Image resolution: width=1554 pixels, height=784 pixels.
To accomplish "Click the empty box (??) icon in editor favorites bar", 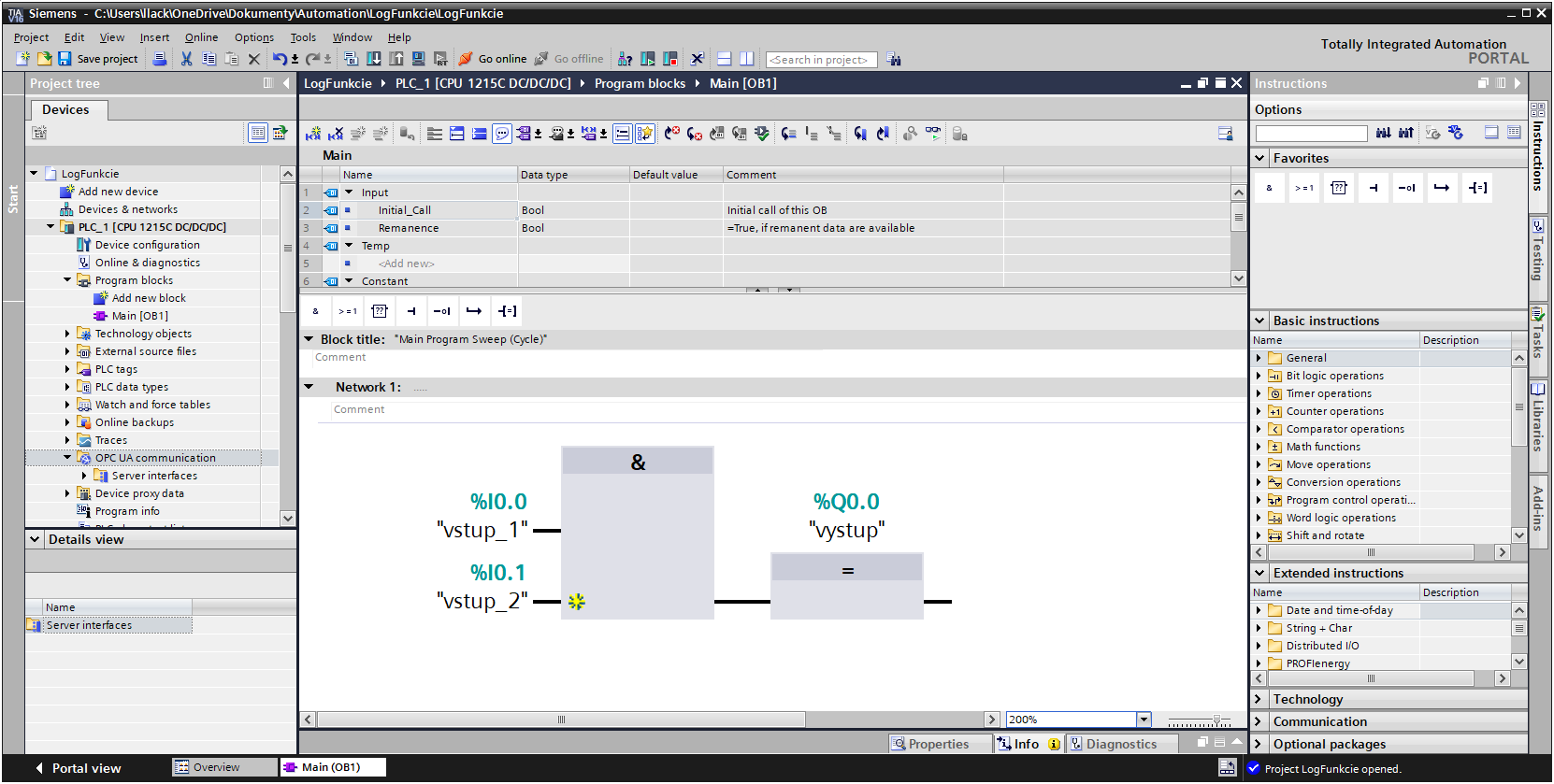I will pyautogui.click(x=379, y=311).
